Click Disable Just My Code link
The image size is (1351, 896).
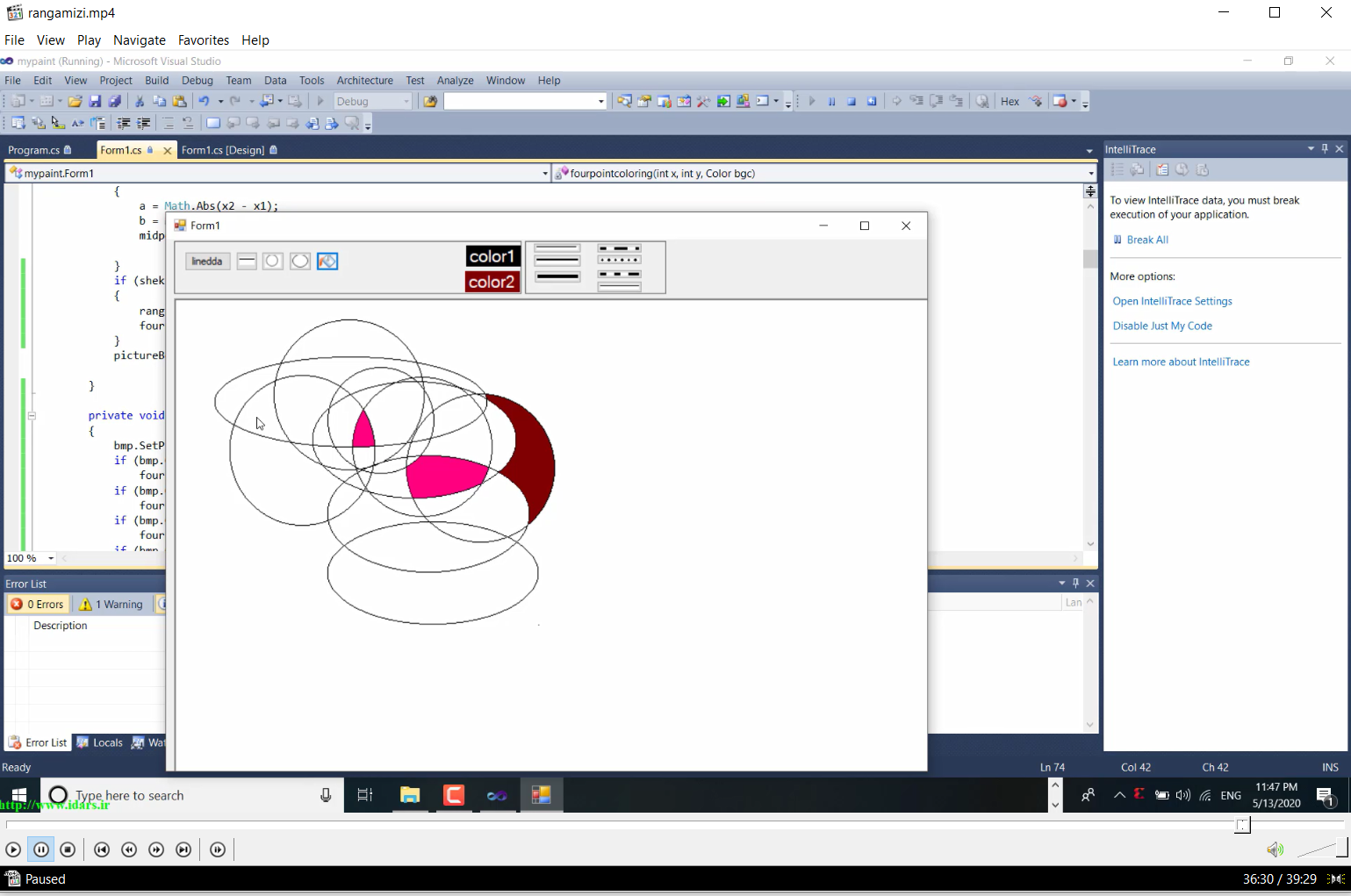pyautogui.click(x=1162, y=326)
